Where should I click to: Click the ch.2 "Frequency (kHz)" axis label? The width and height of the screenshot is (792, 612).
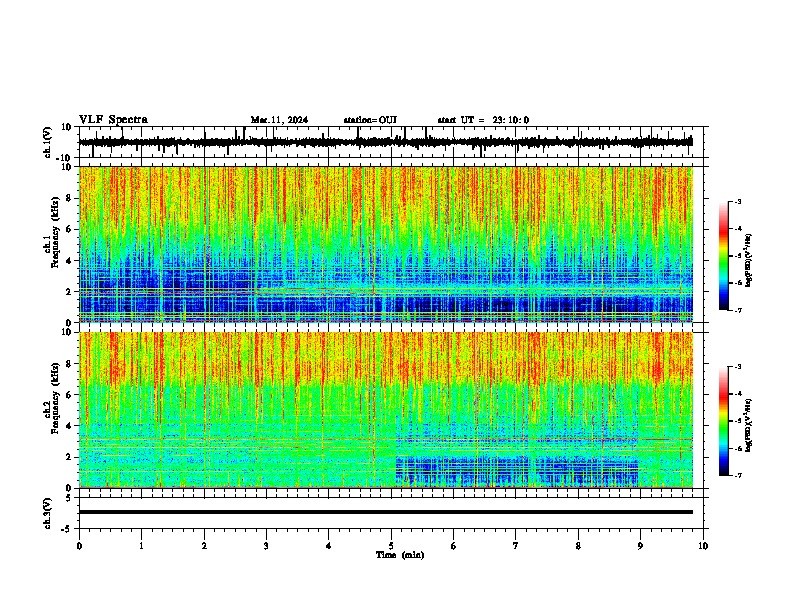pyautogui.click(x=55, y=398)
